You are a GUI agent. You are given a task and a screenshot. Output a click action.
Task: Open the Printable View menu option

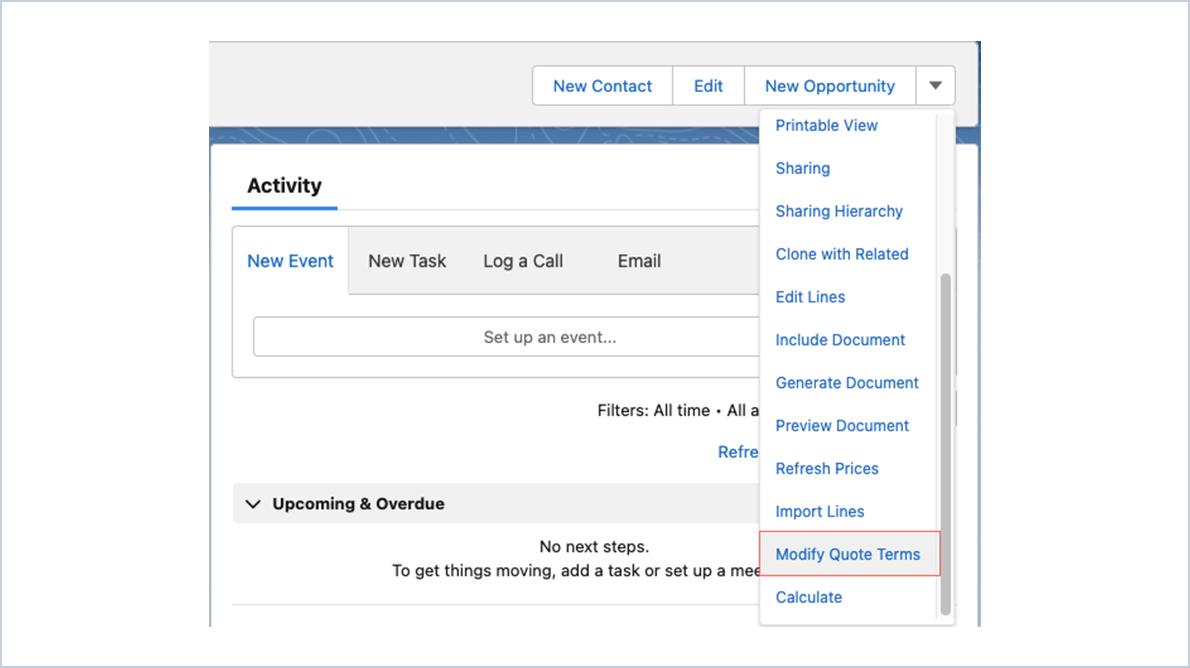(x=826, y=125)
